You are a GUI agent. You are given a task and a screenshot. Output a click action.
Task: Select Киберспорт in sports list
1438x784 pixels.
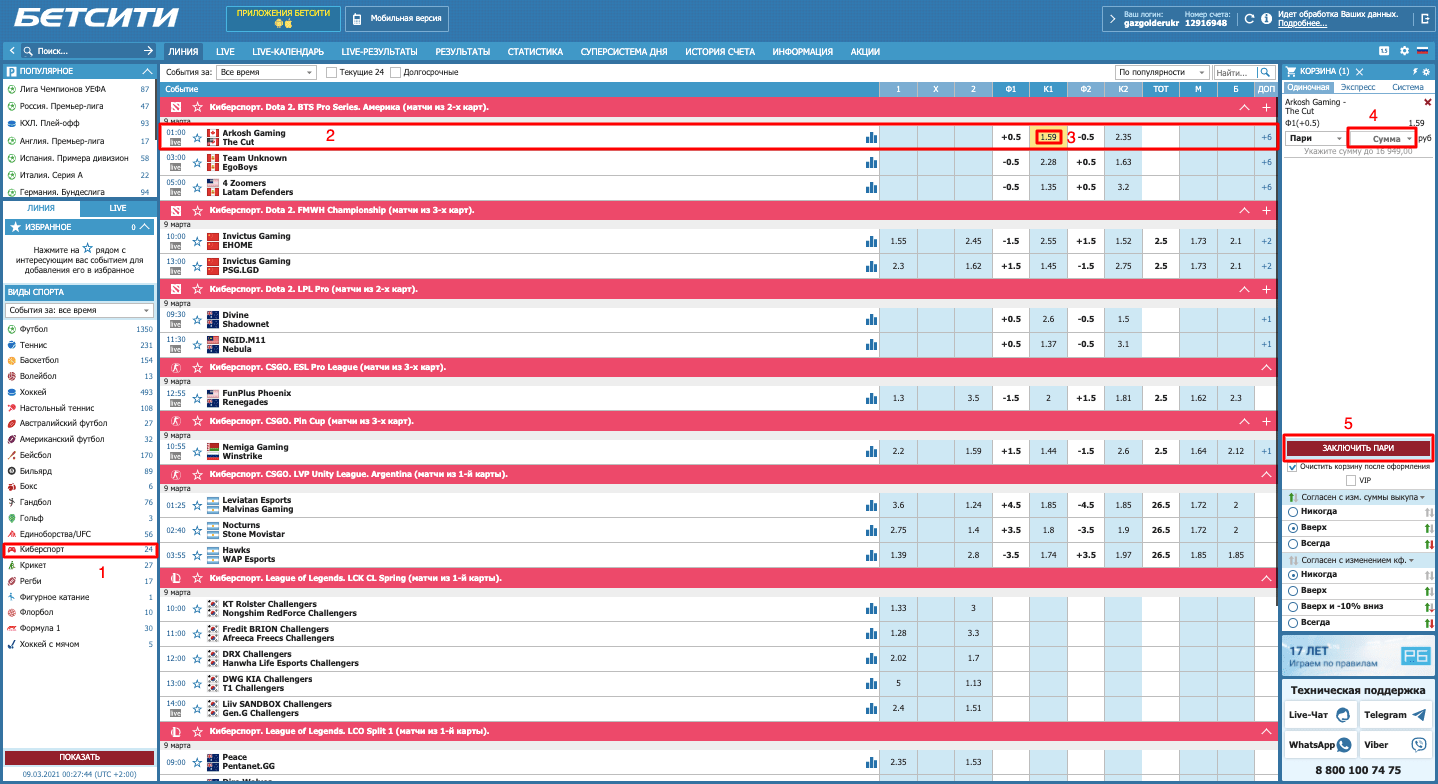pyautogui.click(x=79, y=549)
